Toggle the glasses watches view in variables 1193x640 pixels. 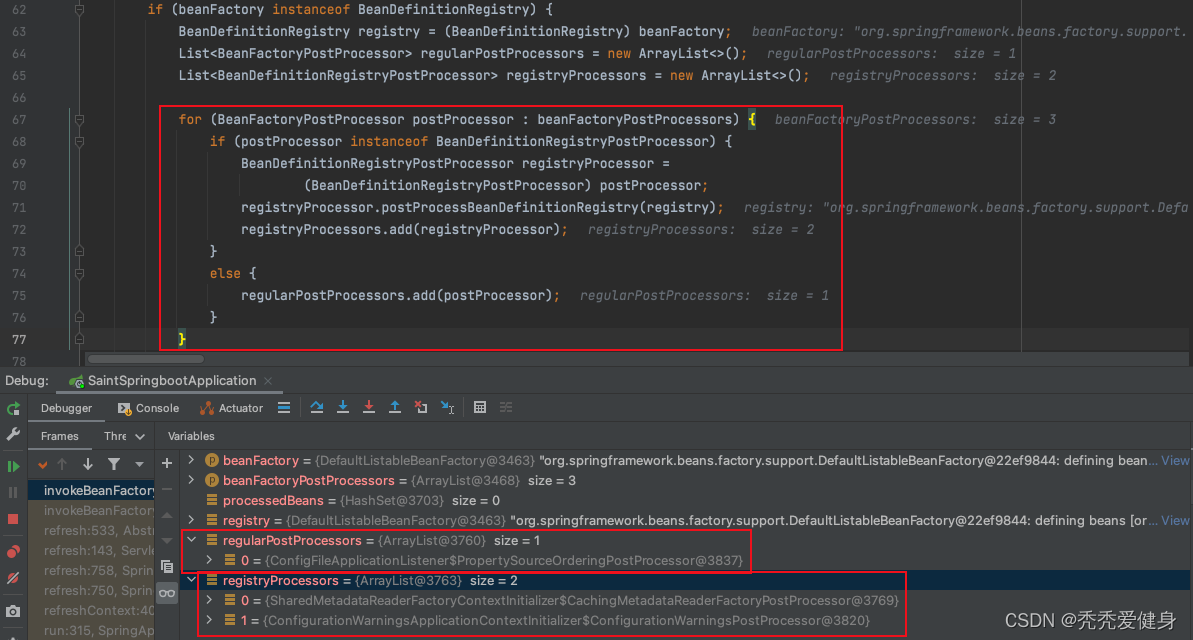[x=167, y=593]
